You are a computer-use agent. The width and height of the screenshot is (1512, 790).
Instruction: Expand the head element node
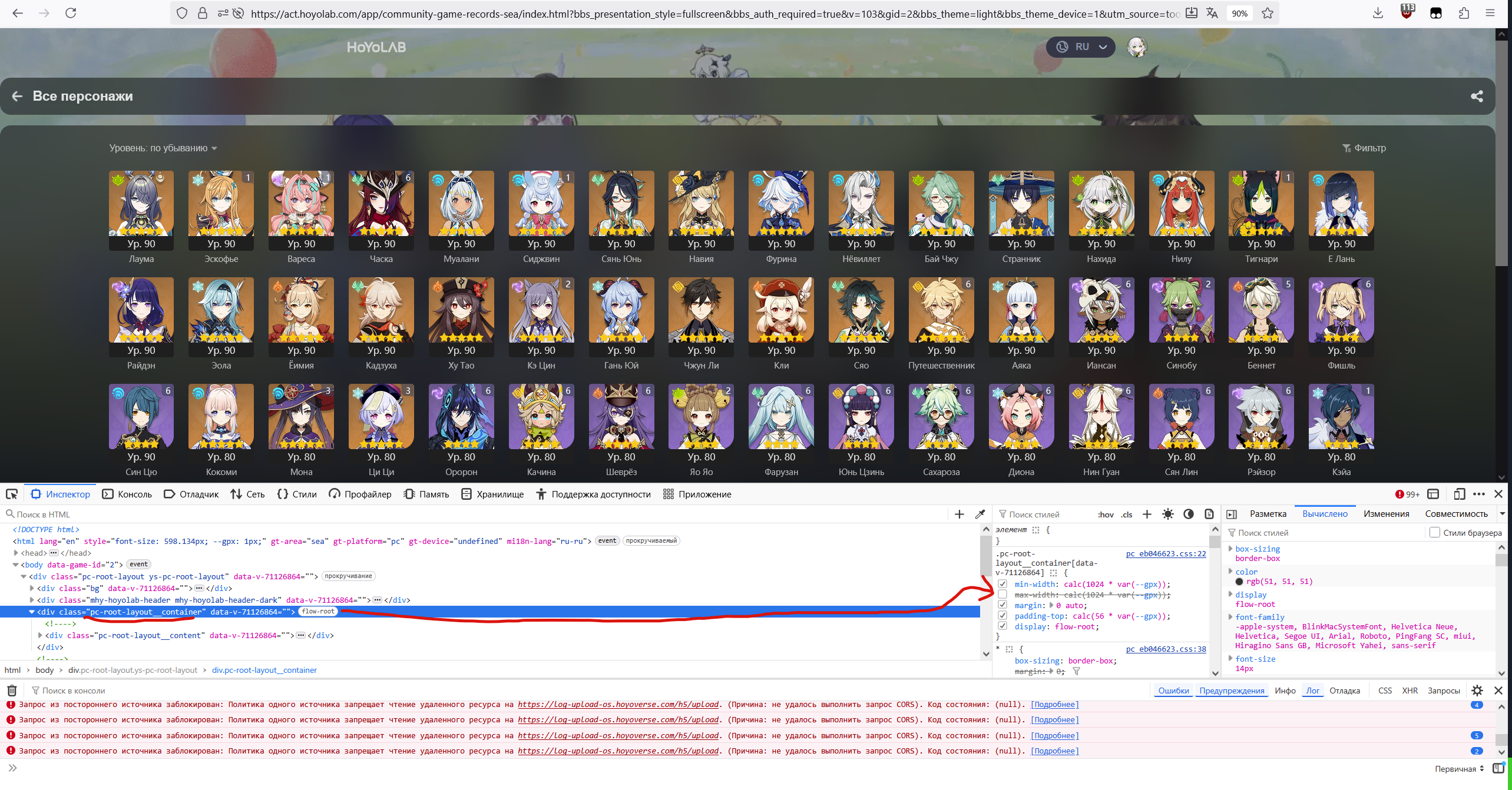coord(16,553)
